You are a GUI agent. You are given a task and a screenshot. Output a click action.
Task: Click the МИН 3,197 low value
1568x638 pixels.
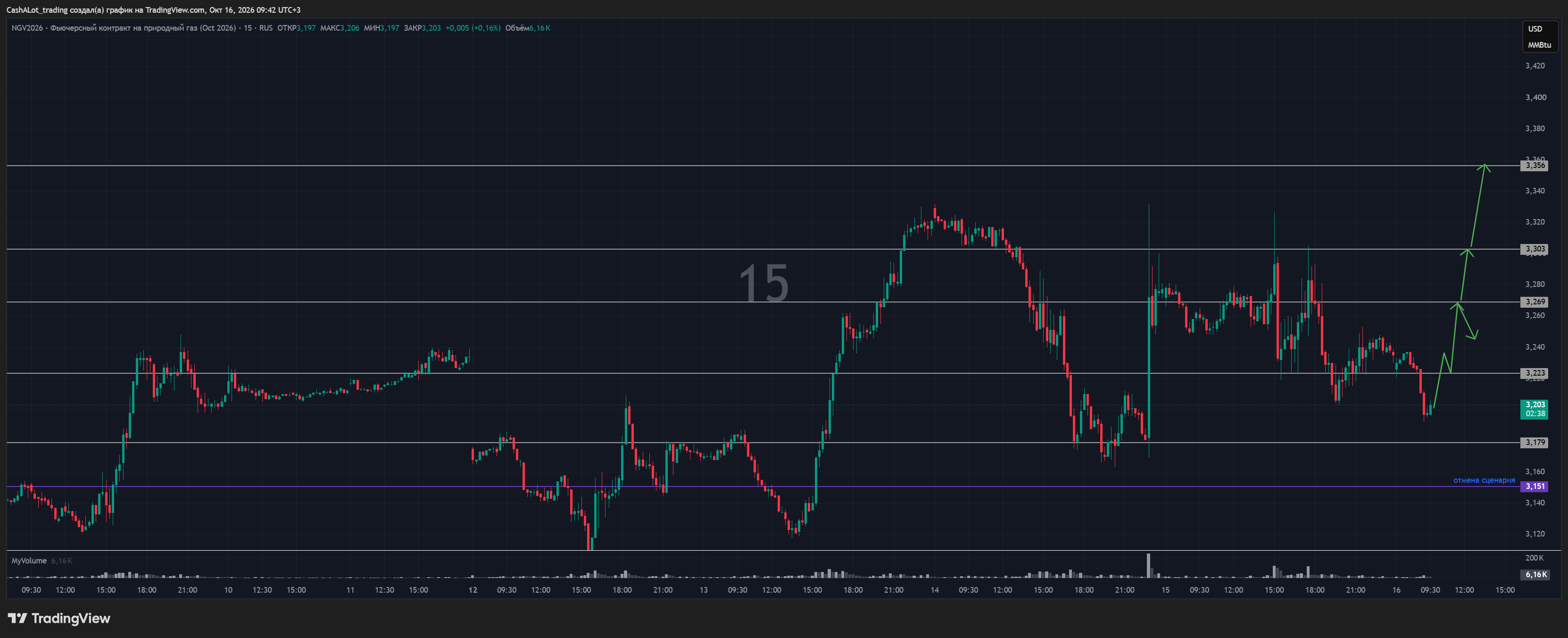coord(382,28)
